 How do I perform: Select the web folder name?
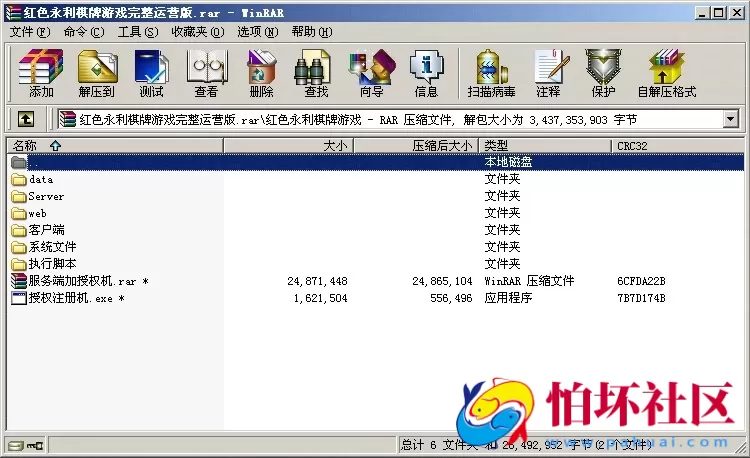[x=37, y=213]
